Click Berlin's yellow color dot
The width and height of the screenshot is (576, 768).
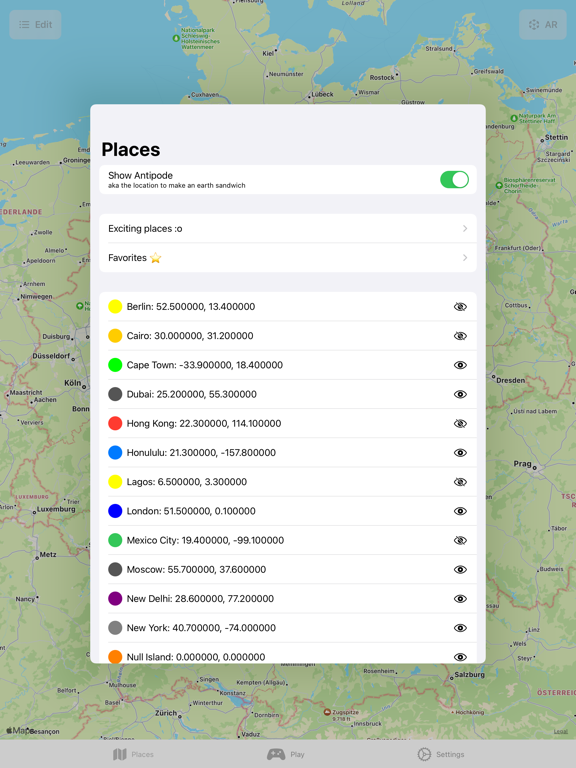pyautogui.click(x=115, y=307)
